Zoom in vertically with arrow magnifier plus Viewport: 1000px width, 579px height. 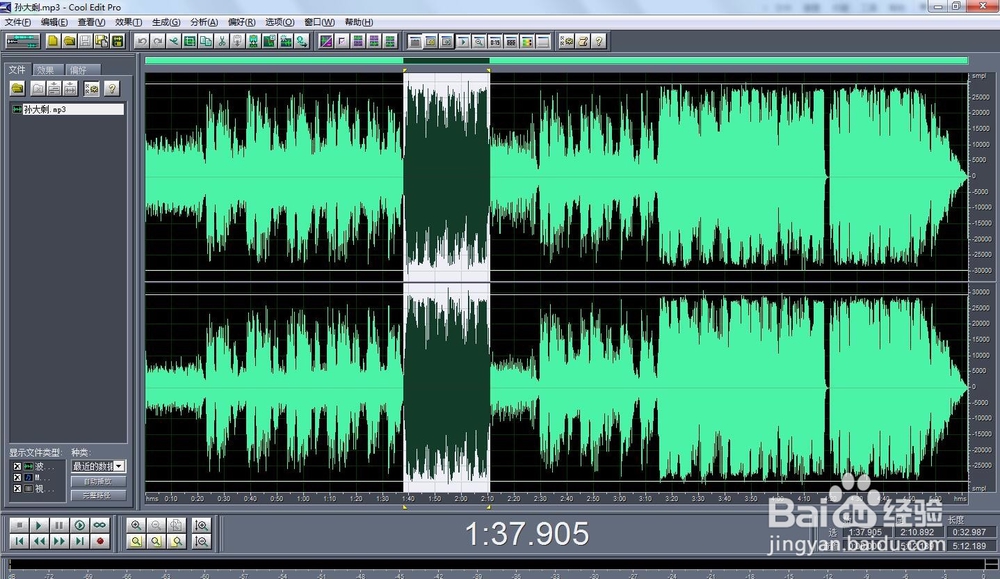(x=202, y=525)
